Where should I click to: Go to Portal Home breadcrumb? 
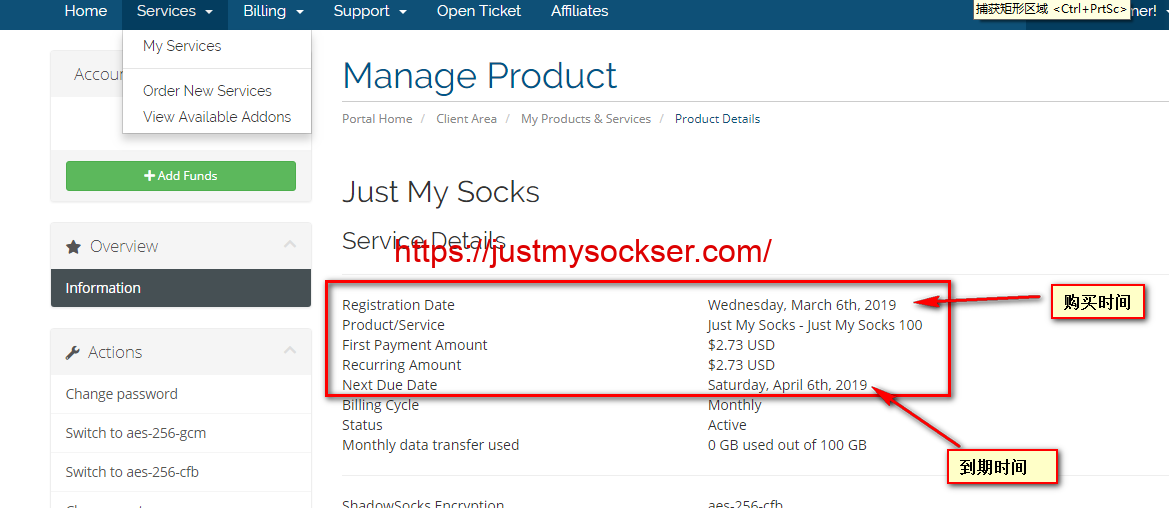[377, 119]
